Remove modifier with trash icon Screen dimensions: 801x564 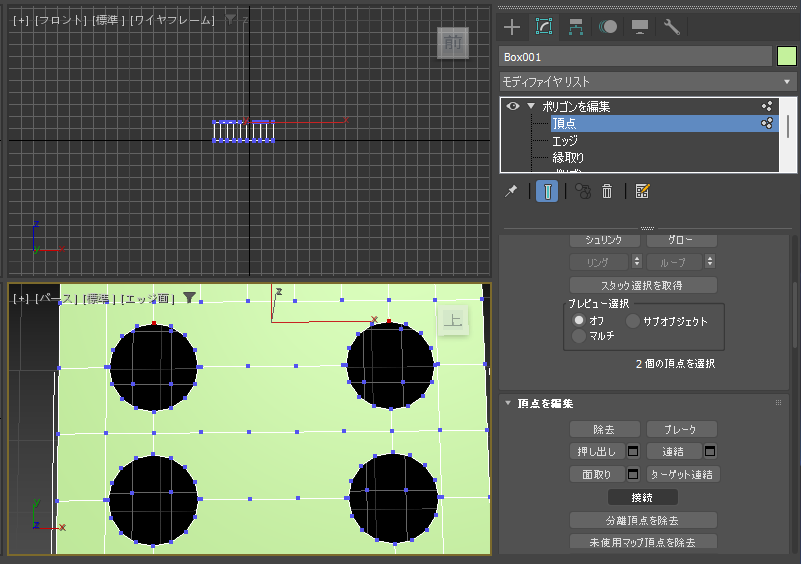(607, 192)
